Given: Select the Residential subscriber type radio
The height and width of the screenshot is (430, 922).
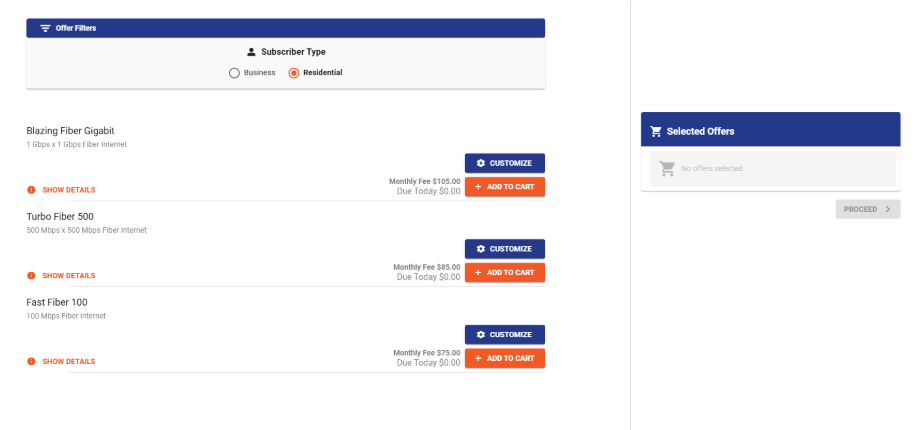Looking at the screenshot, I should [x=294, y=73].
